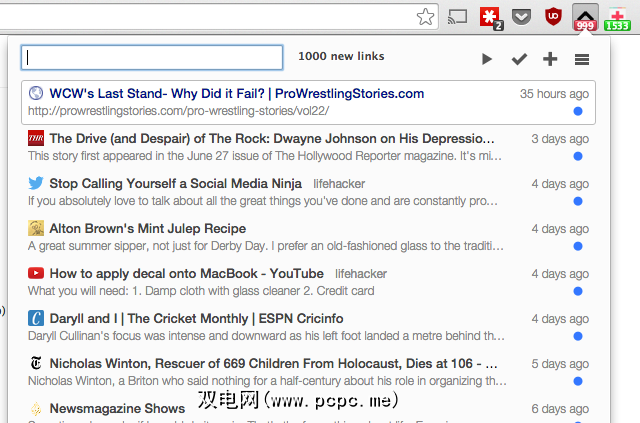Screen dimensions: 640x423
Task: Open the red asterisk extension with badge 2
Action: [x=491, y=18]
